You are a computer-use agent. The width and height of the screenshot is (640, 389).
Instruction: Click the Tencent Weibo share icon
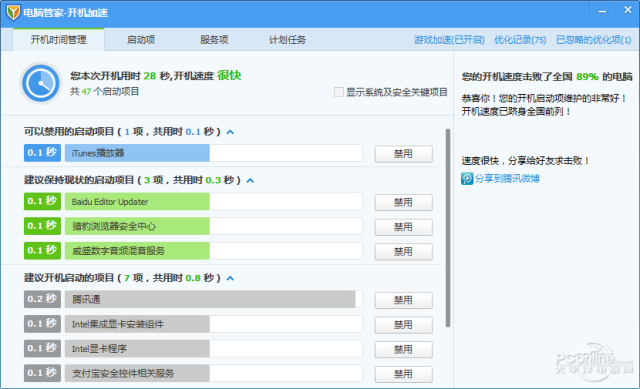467,178
